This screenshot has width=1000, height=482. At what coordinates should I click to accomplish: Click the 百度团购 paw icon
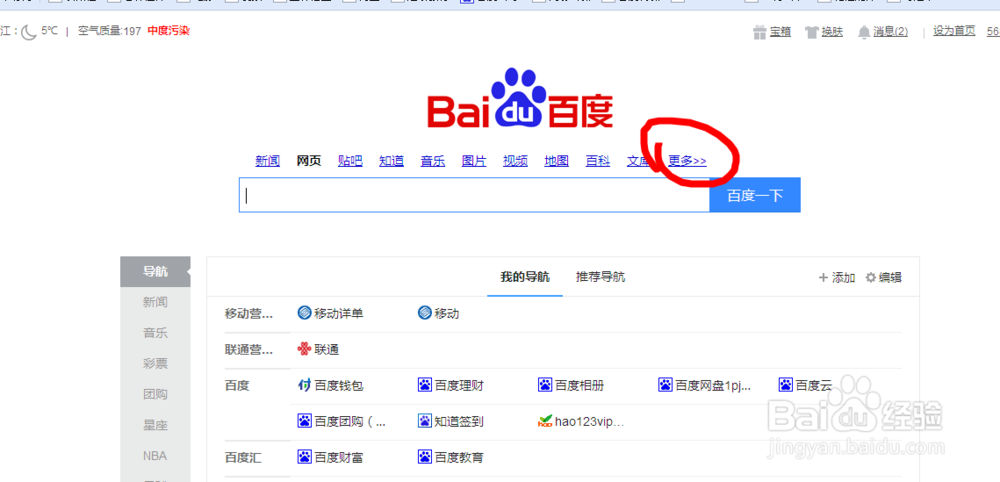[304, 421]
